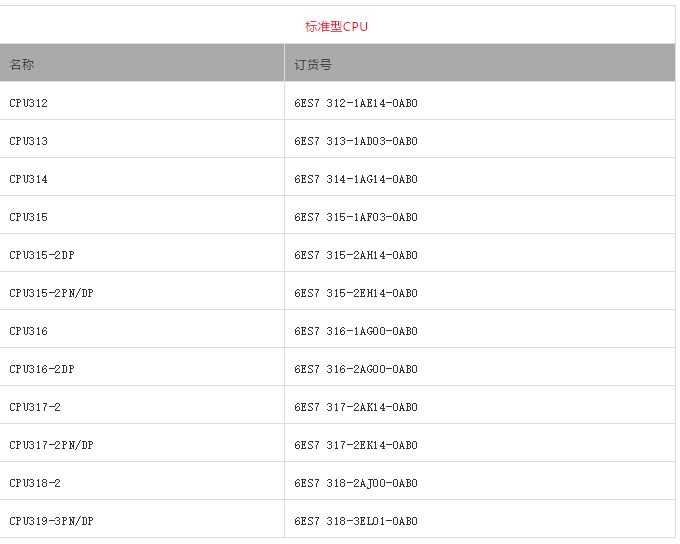
Task: Click the 名称 column header
Action: [22, 65]
